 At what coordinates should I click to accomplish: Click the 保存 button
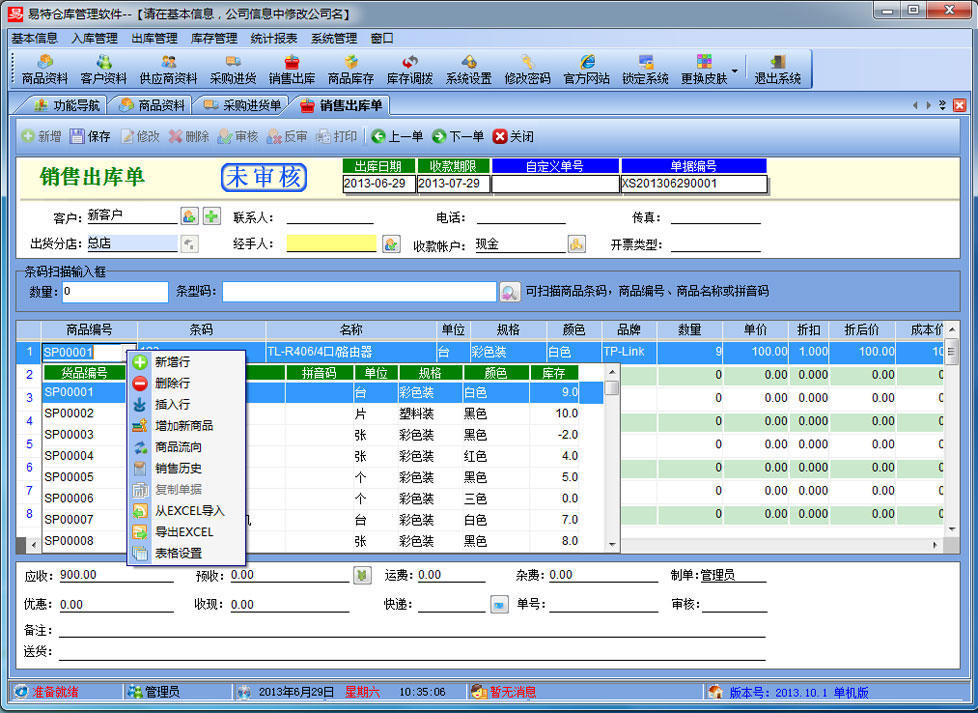point(90,136)
